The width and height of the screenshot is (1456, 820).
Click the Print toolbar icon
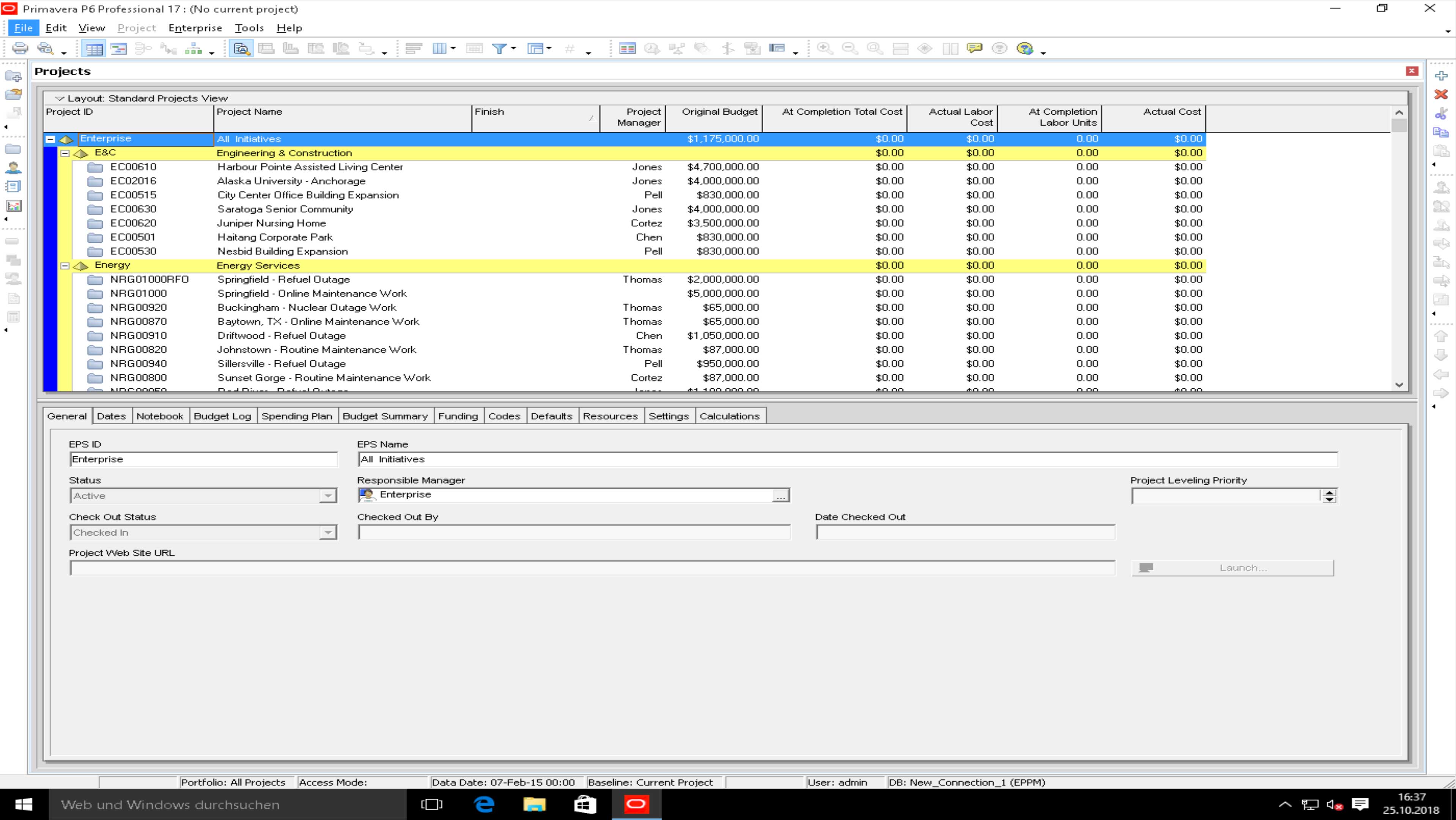pos(20,49)
